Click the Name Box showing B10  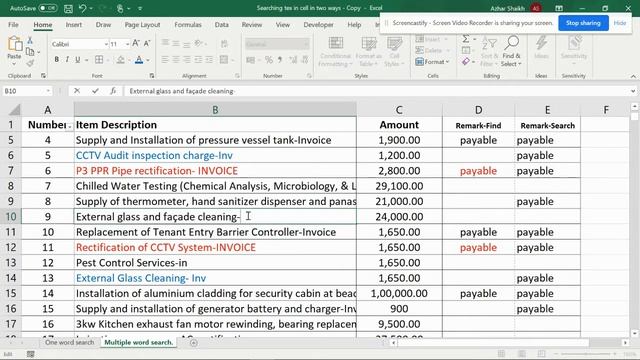pos(27,91)
